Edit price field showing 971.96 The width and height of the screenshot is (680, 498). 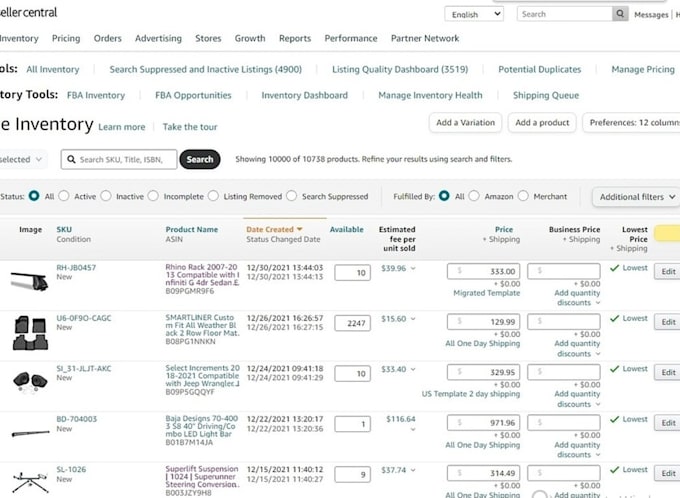coord(484,423)
